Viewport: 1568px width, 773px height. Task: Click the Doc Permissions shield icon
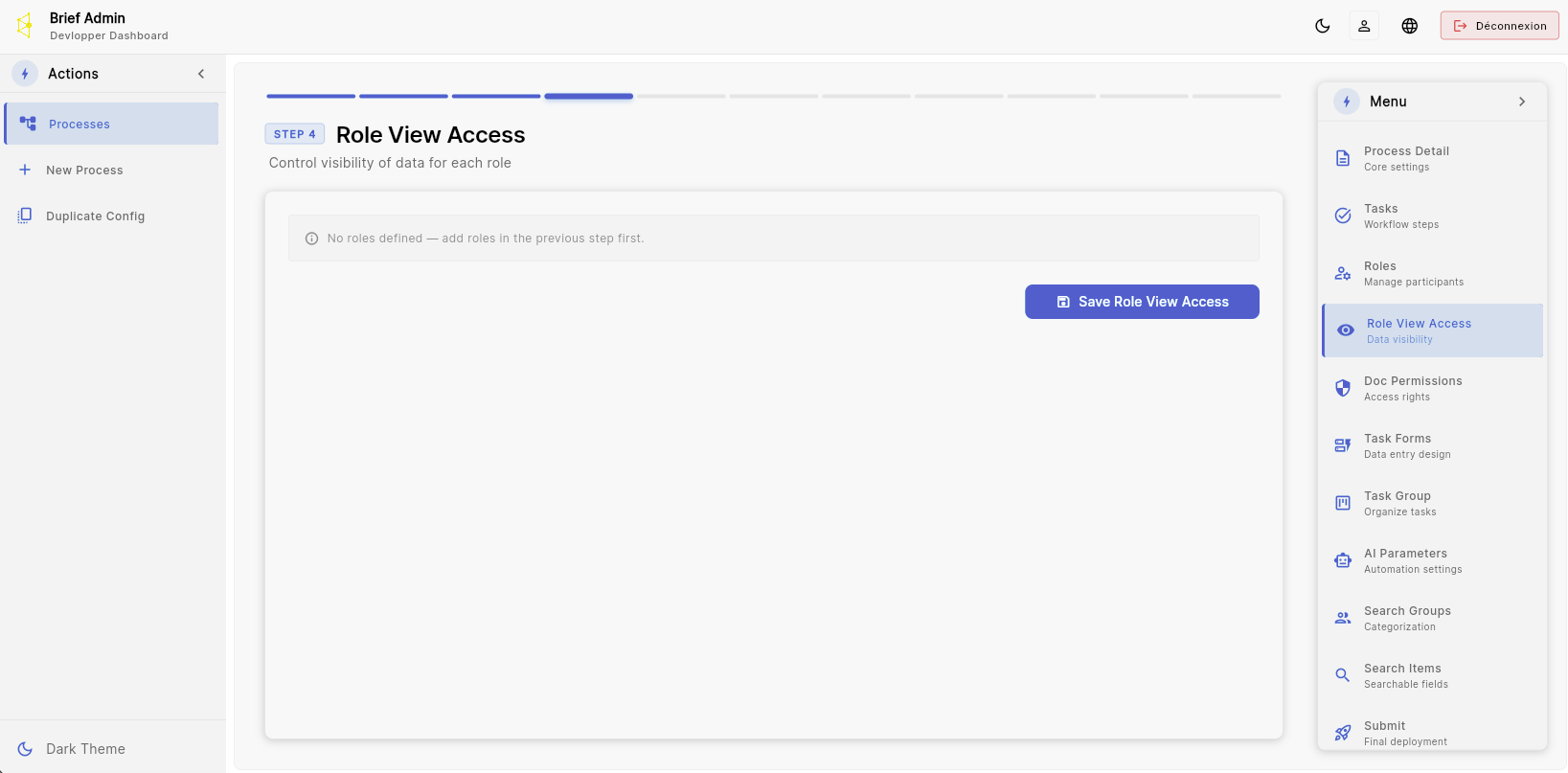(1343, 388)
